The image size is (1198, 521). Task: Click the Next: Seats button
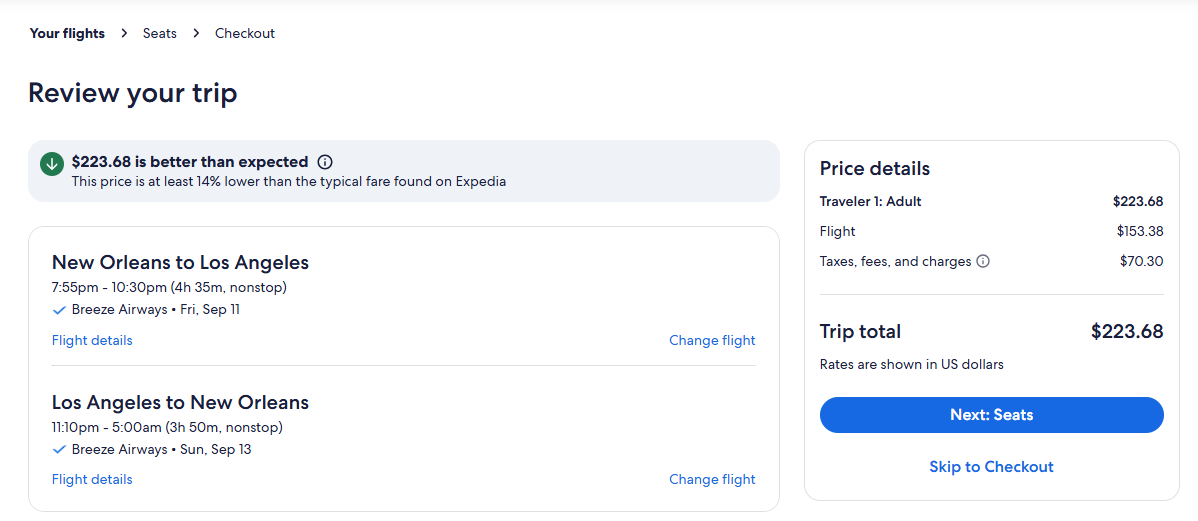992,415
